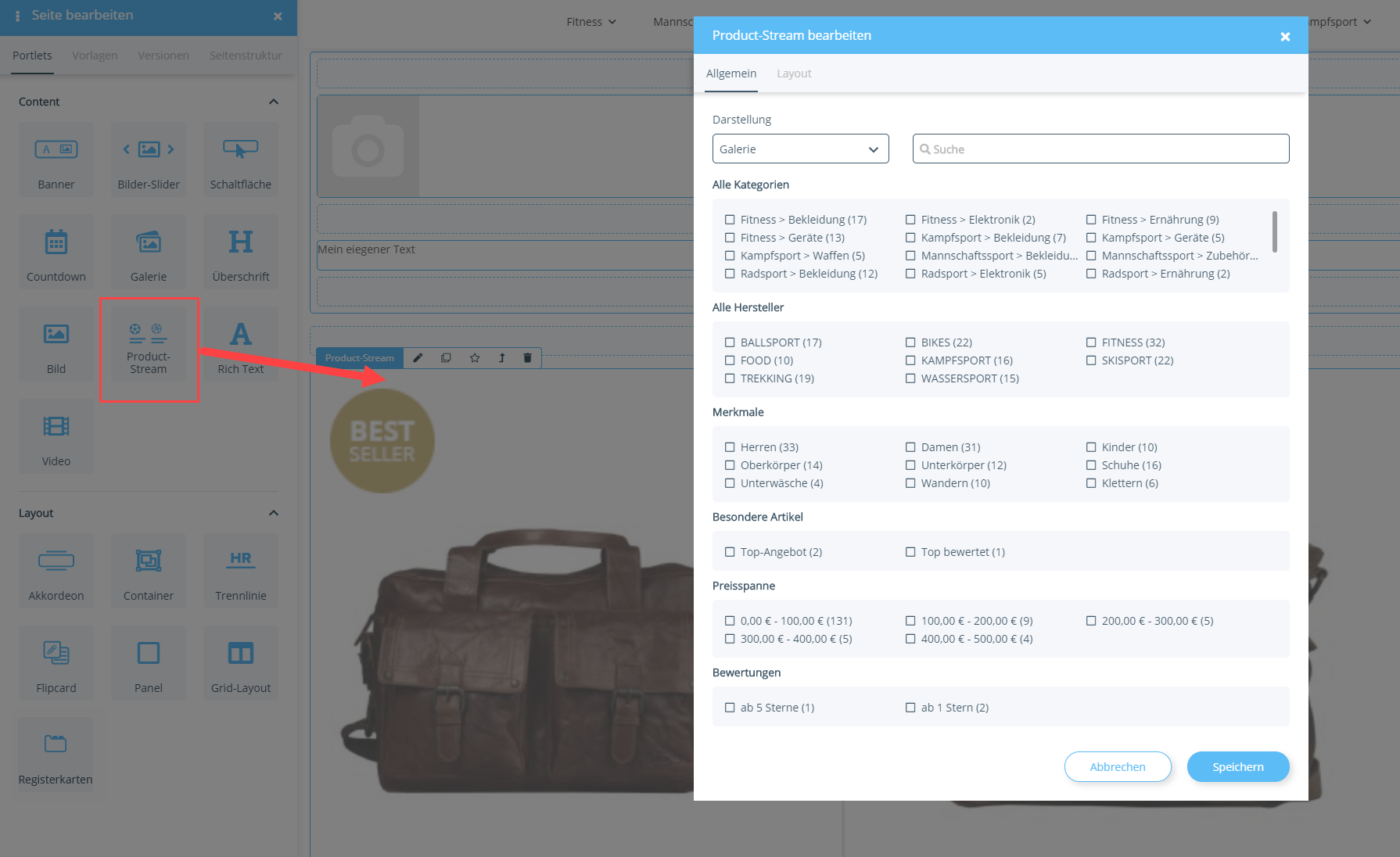This screenshot has width=1400, height=857.
Task: Switch to the Layout tab in dialog
Action: click(794, 74)
